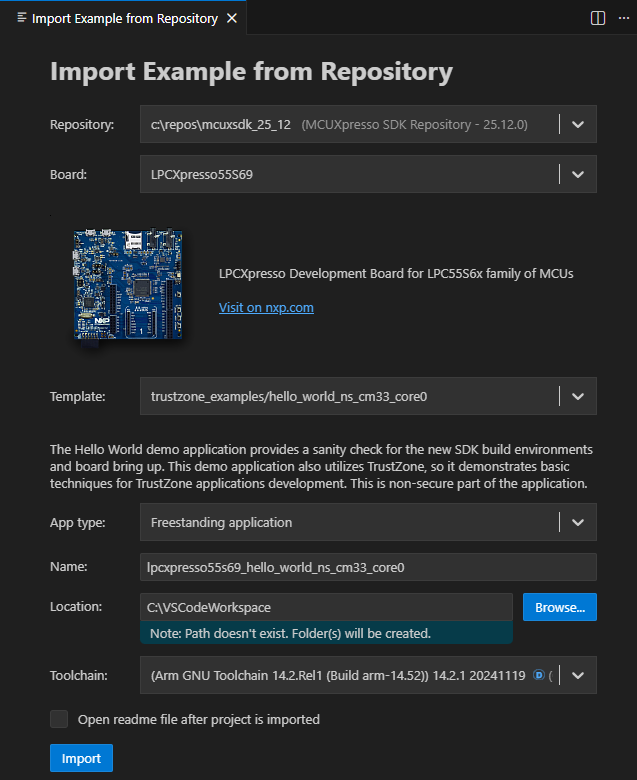Click the Path doesn't exist note text
637x780 pixels.
pyautogui.click(x=290, y=633)
